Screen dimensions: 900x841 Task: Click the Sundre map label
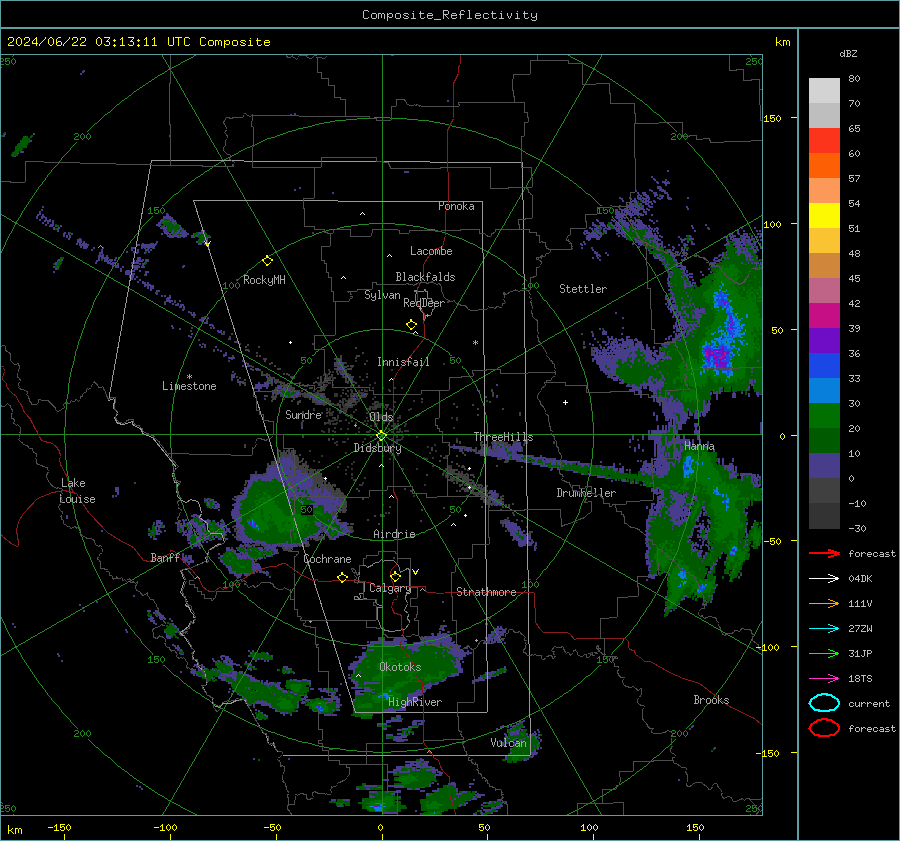(303, 414)
